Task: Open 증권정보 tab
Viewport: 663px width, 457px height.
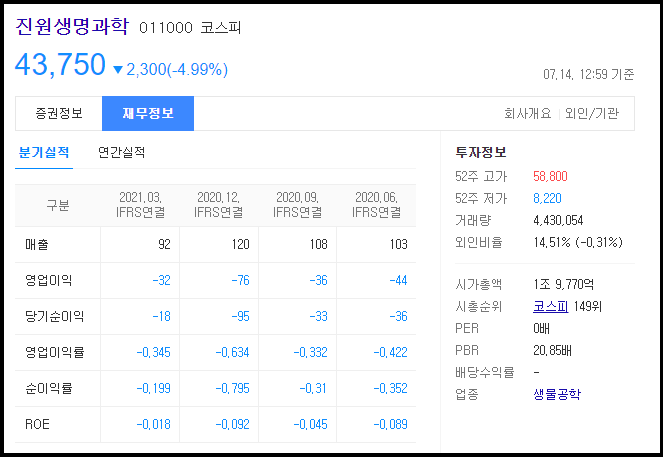Action: click(x=59, y=113)
